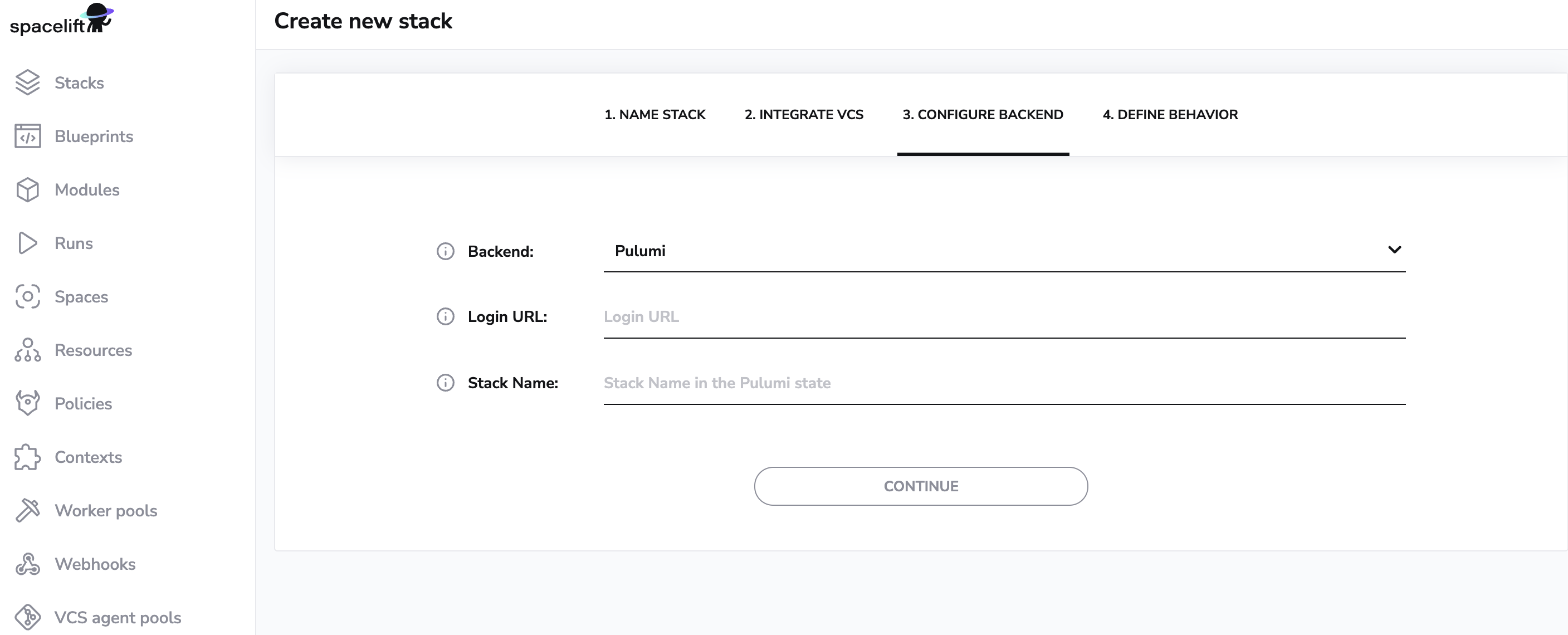
Task: Click the Webhooks sidebar icon
Action: coord(27,564)
